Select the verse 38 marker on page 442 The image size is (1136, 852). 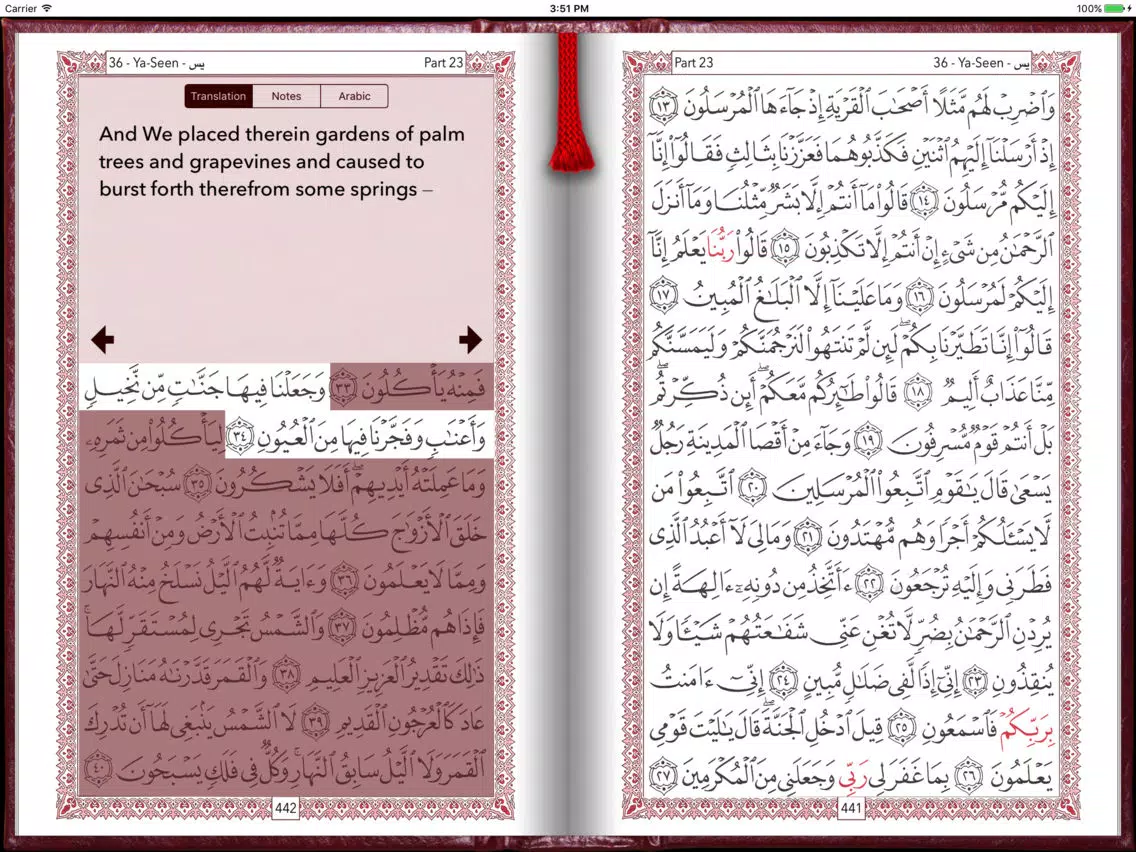(x=287, y=674)
